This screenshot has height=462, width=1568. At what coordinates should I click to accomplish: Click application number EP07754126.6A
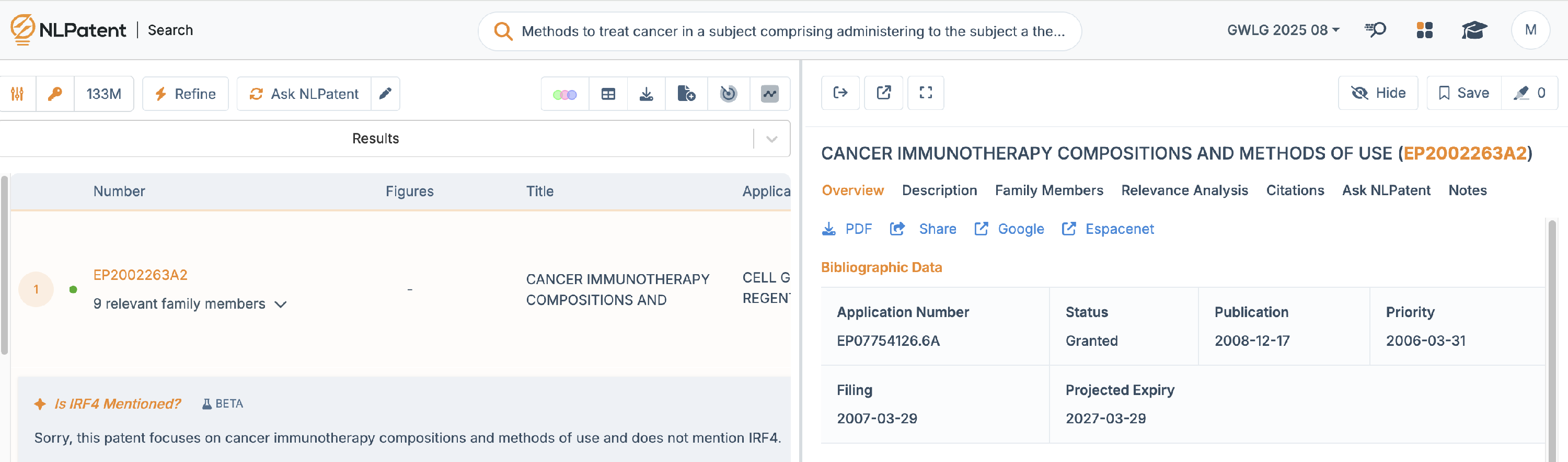(x=888, y=341)
